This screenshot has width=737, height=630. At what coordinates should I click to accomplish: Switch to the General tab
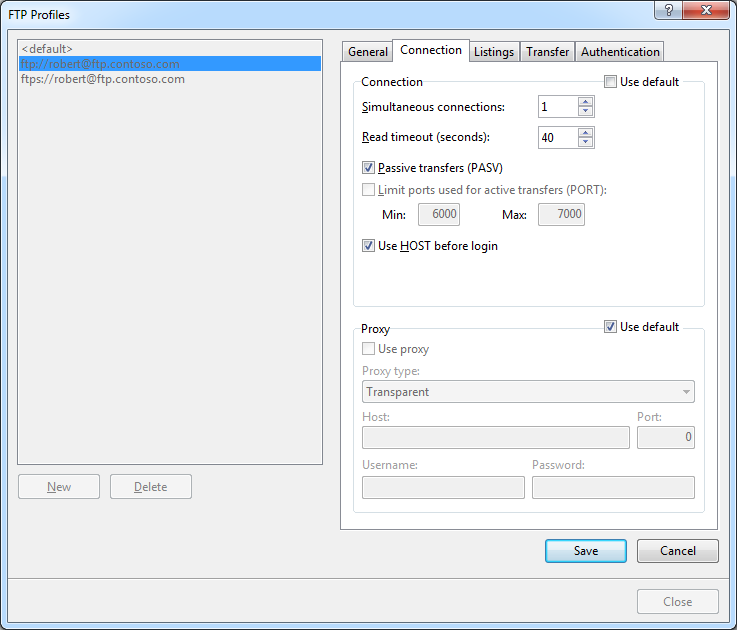[367, 52]
